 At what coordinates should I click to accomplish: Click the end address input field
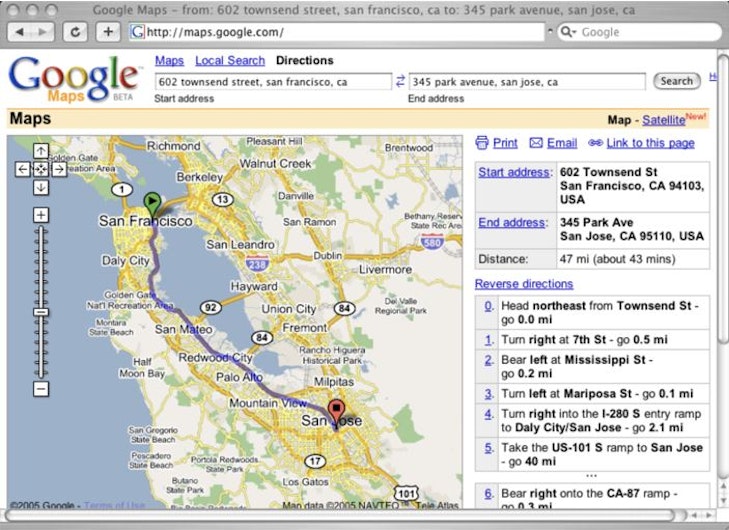(527, 82)
